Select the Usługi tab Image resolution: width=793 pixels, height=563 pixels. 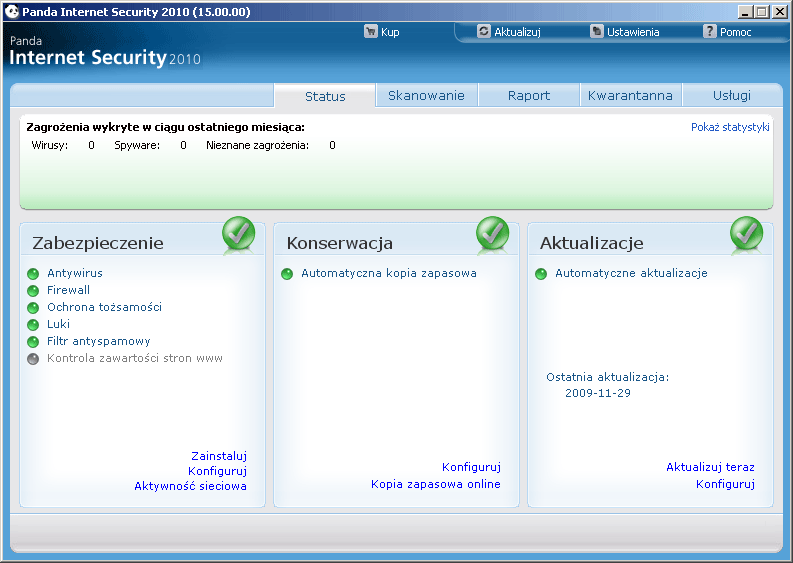732,95
